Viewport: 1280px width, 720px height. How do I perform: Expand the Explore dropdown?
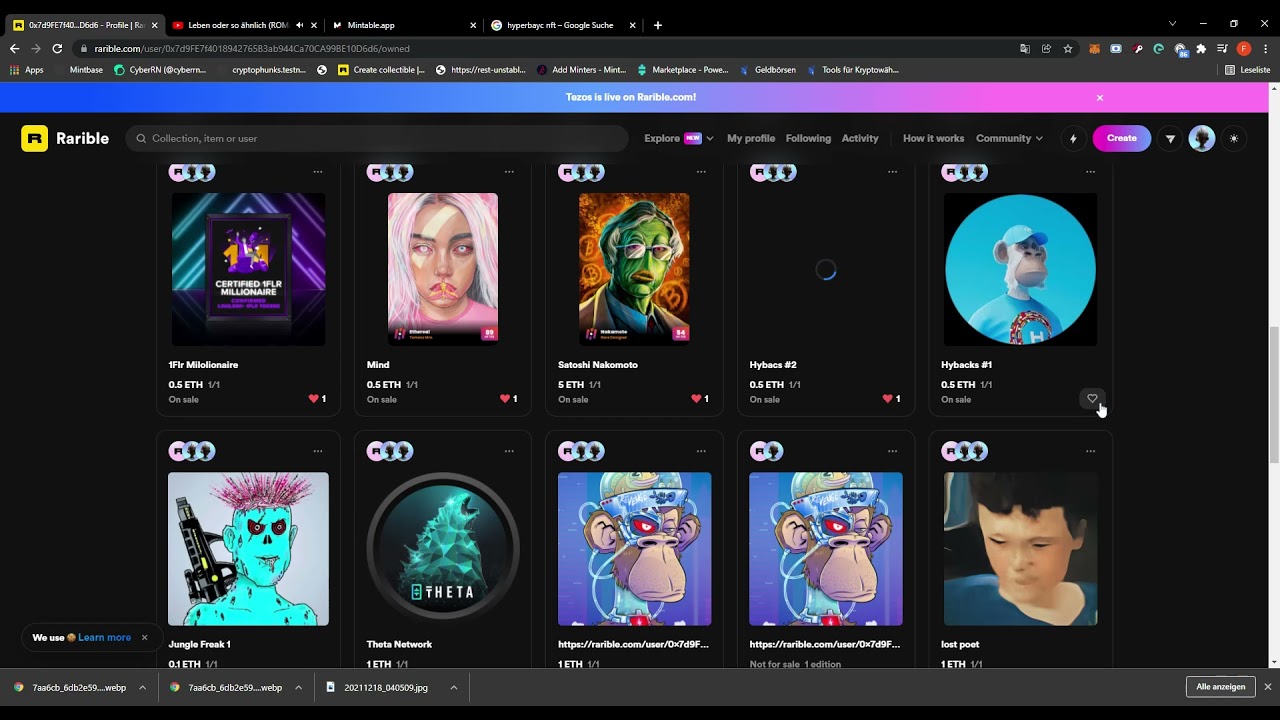coord(678,138)
